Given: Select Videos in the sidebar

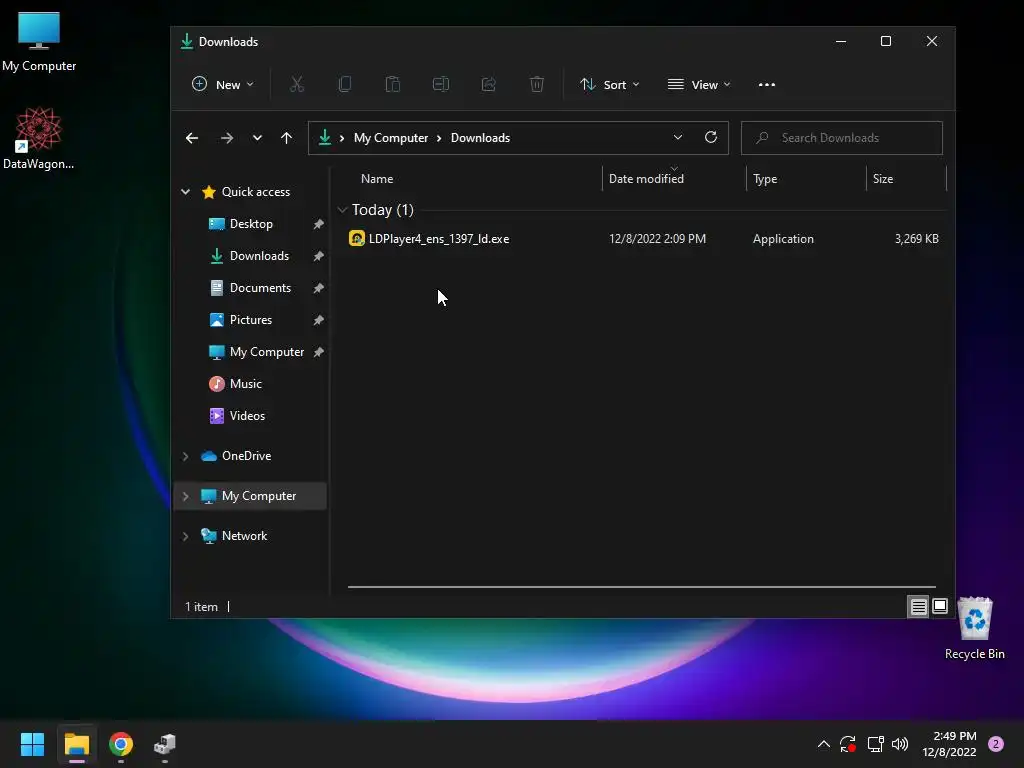Looking at the screenshot, I should coord(247,416).
